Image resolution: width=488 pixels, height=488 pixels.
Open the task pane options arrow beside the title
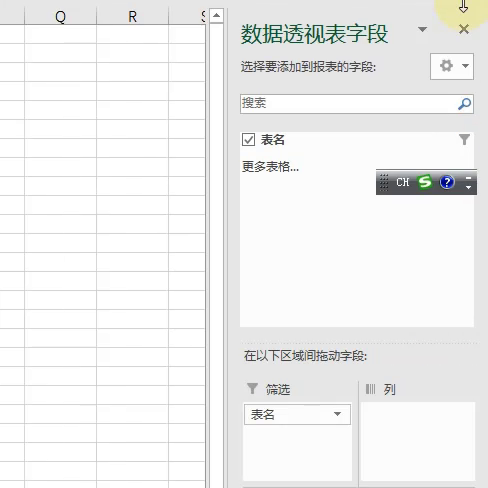tap(422, 29)
